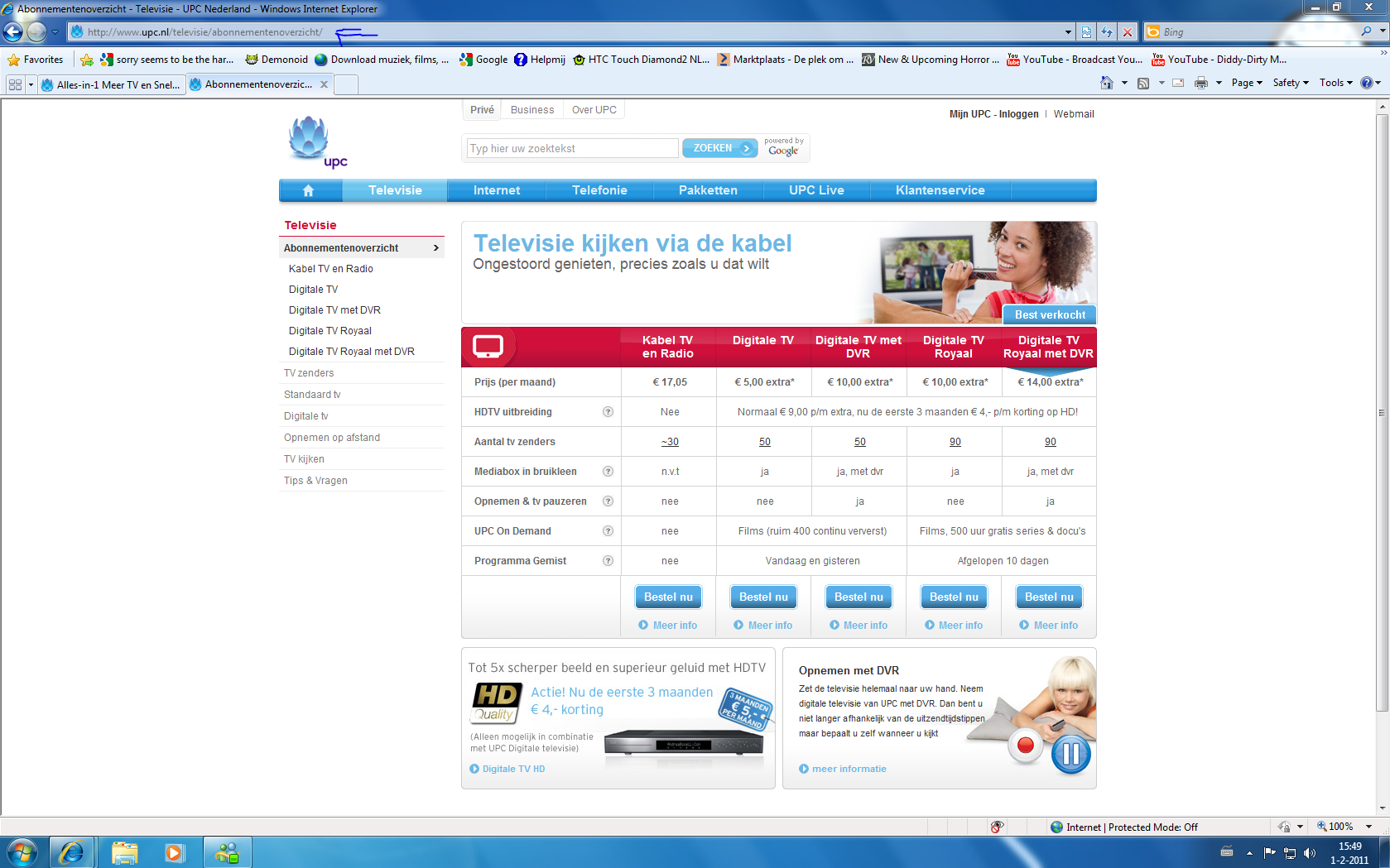Open Mijn UPC - Inloggen link
Screen dimensions: 1390x868
coord(993,114)
